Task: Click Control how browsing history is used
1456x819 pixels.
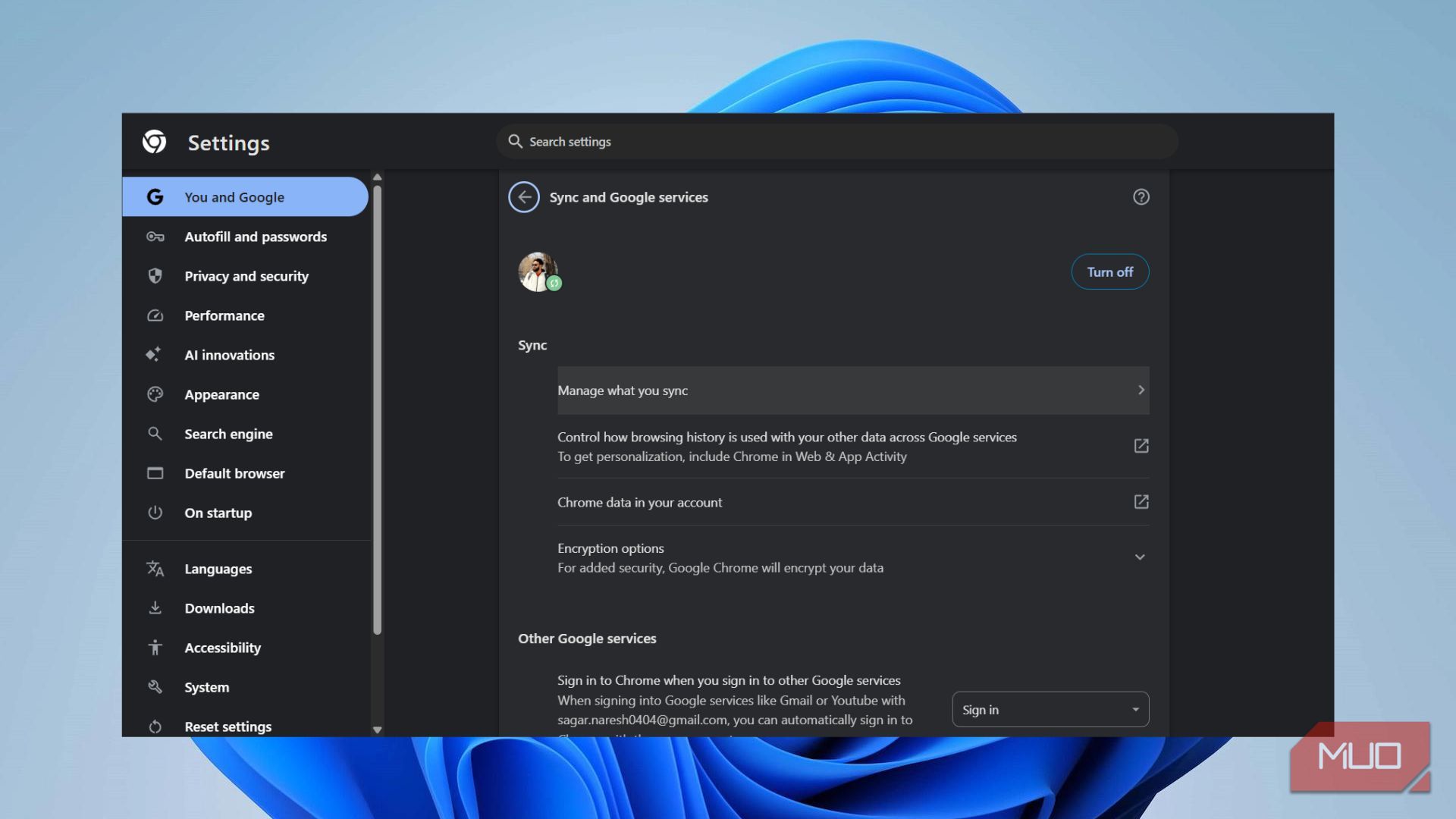Action: point(786,438)
